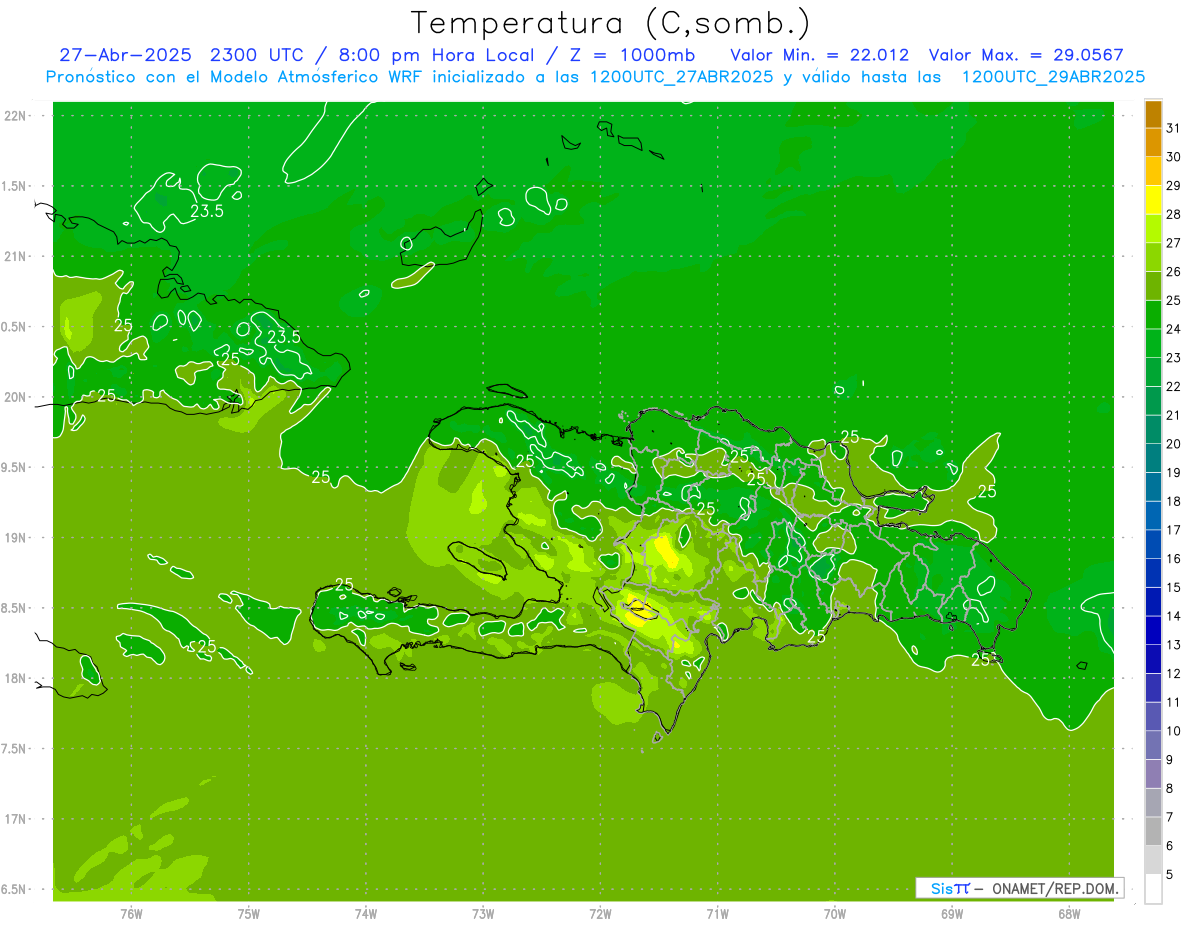1200x927 pixels.
Task: Click the legend value 16
Action: tap(1174, 558)
